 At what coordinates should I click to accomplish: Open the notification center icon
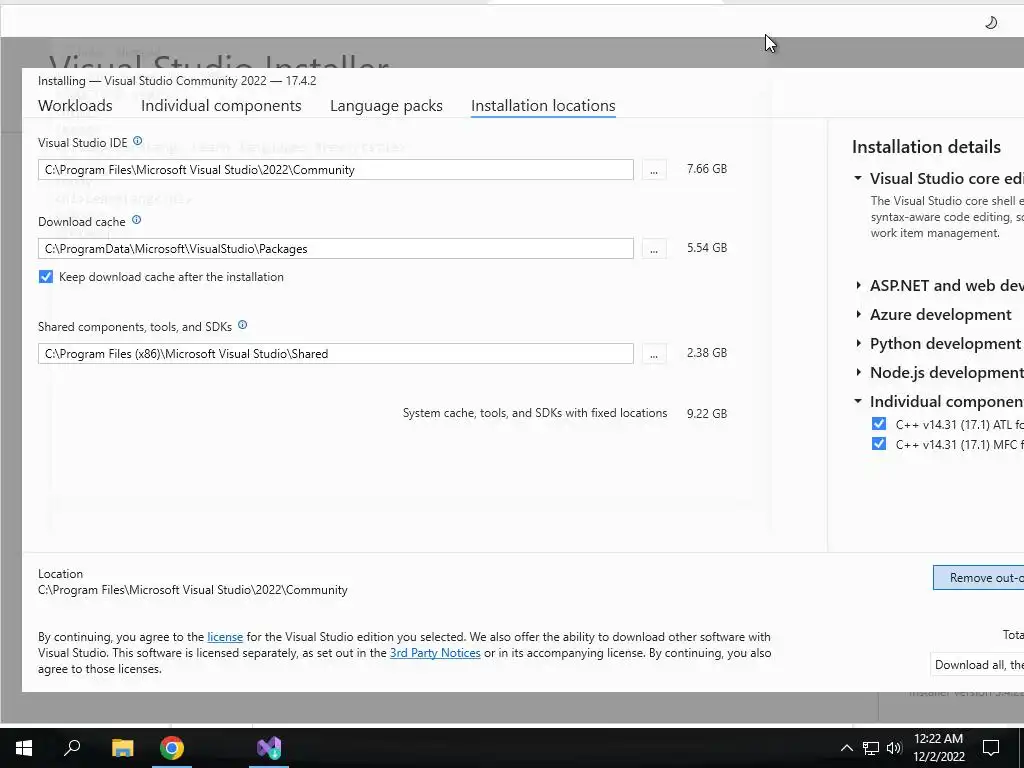click(991, 748)
